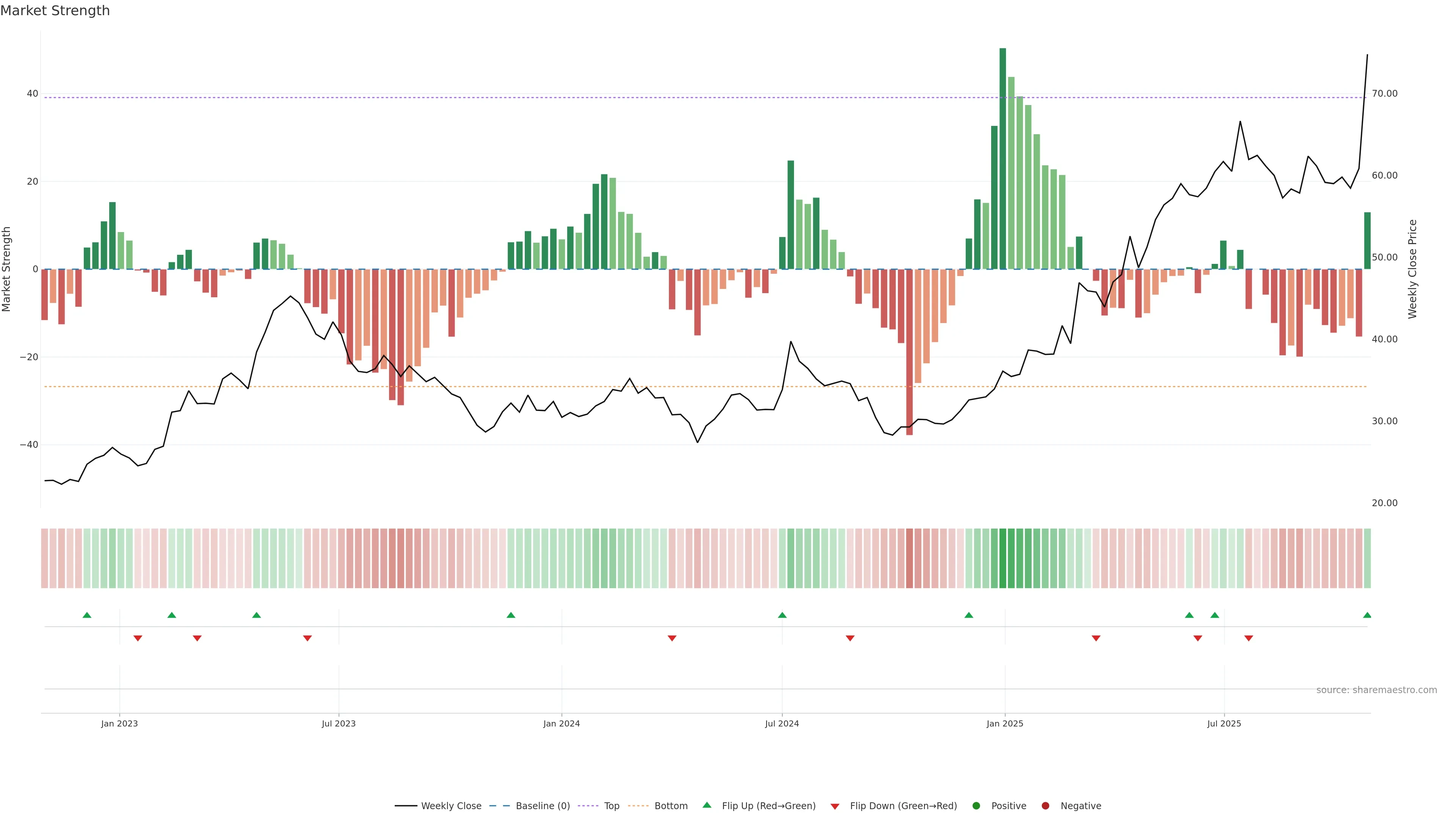Click the Positive green circle legend icon
This screenshot has height=819, width=1456.
click(976, 806)
